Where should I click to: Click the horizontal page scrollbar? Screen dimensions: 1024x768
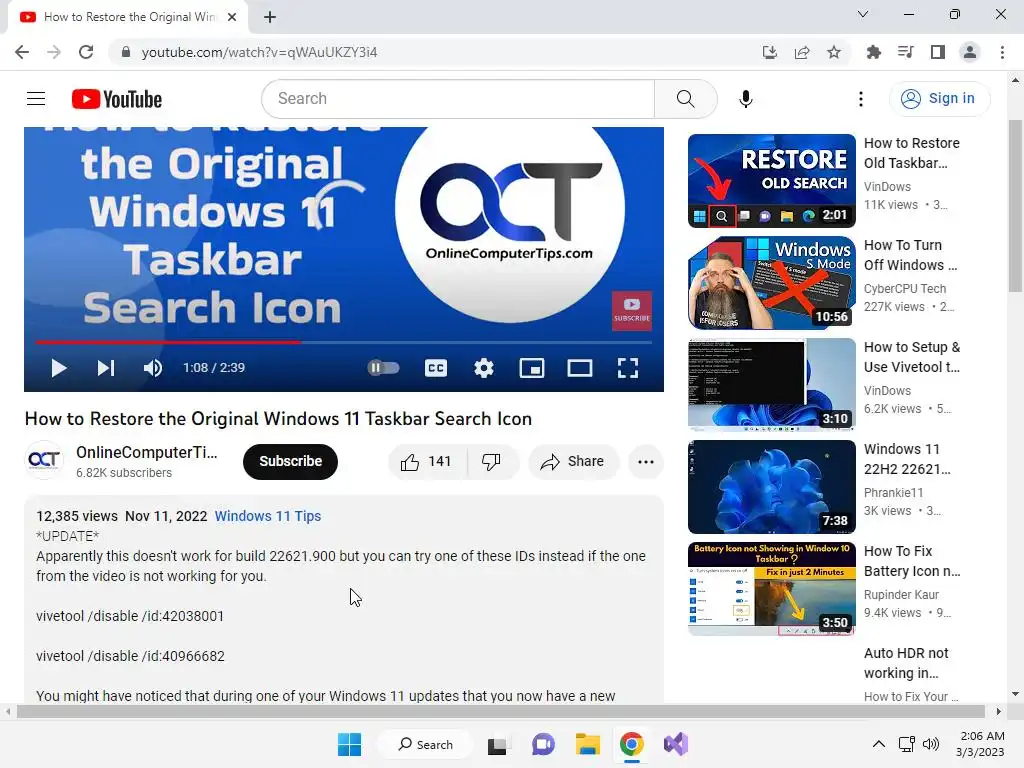click(x=500, y=711)
